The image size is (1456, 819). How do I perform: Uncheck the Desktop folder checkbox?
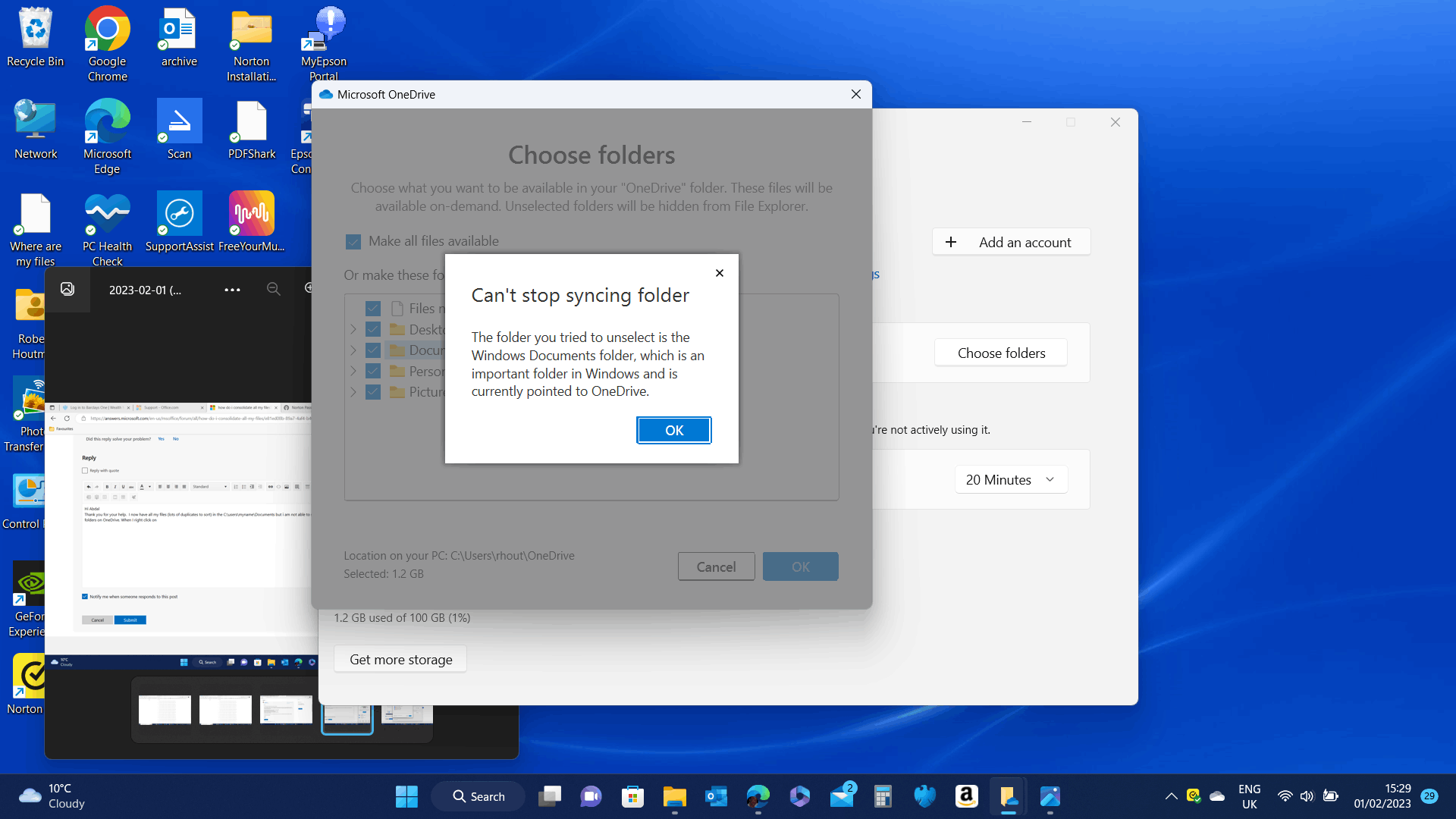click(x=372, y=329)
